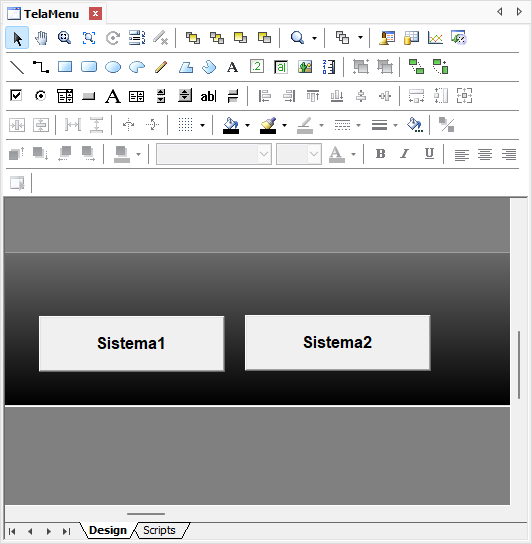
Task: Activate the hand pan tool
Action: coord(41,38)
